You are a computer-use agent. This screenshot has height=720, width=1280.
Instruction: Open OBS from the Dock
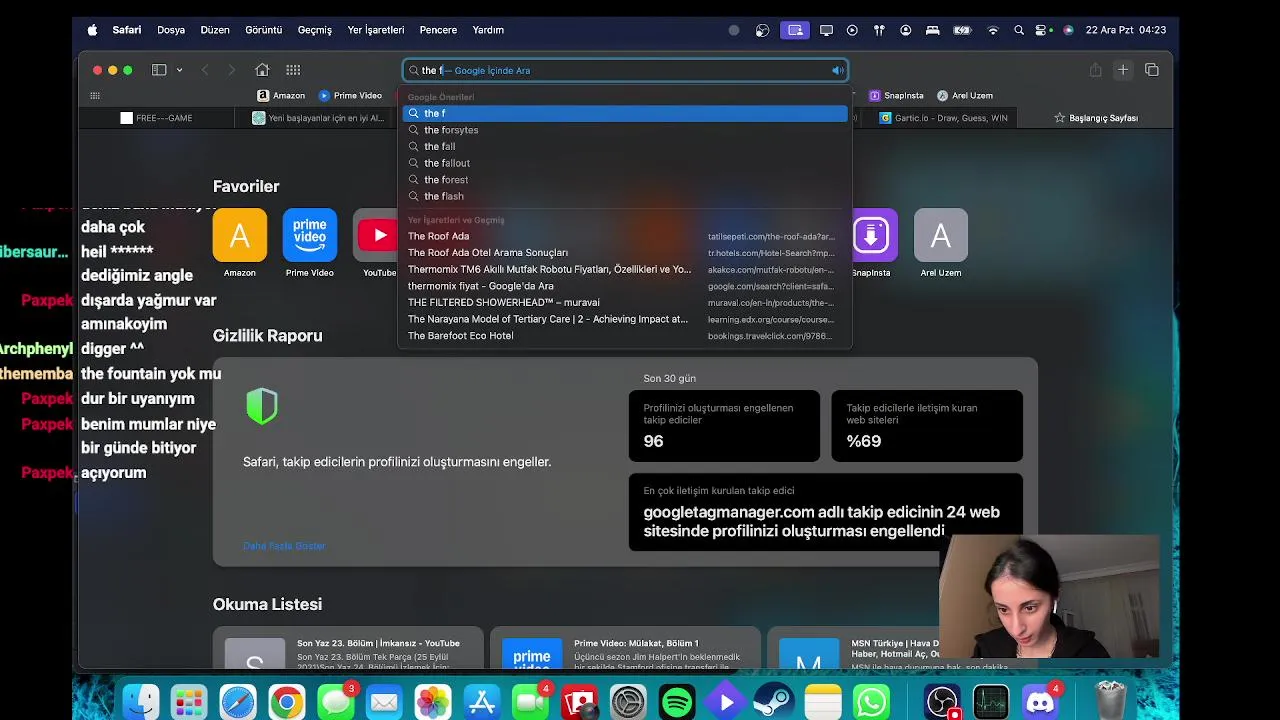pos(942,702)
